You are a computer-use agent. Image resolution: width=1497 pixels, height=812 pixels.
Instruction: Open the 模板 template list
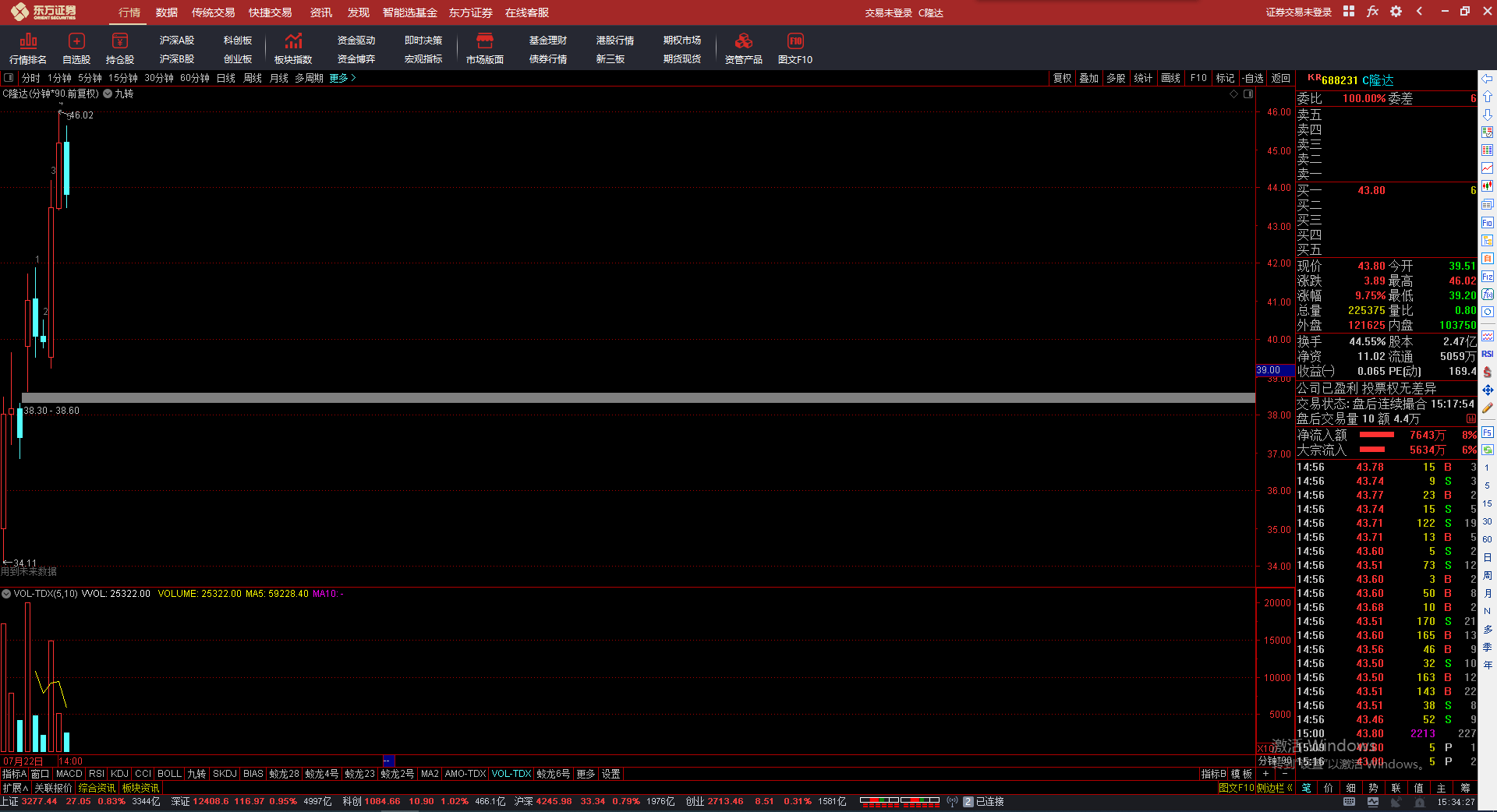click(x=1241, y=774)
